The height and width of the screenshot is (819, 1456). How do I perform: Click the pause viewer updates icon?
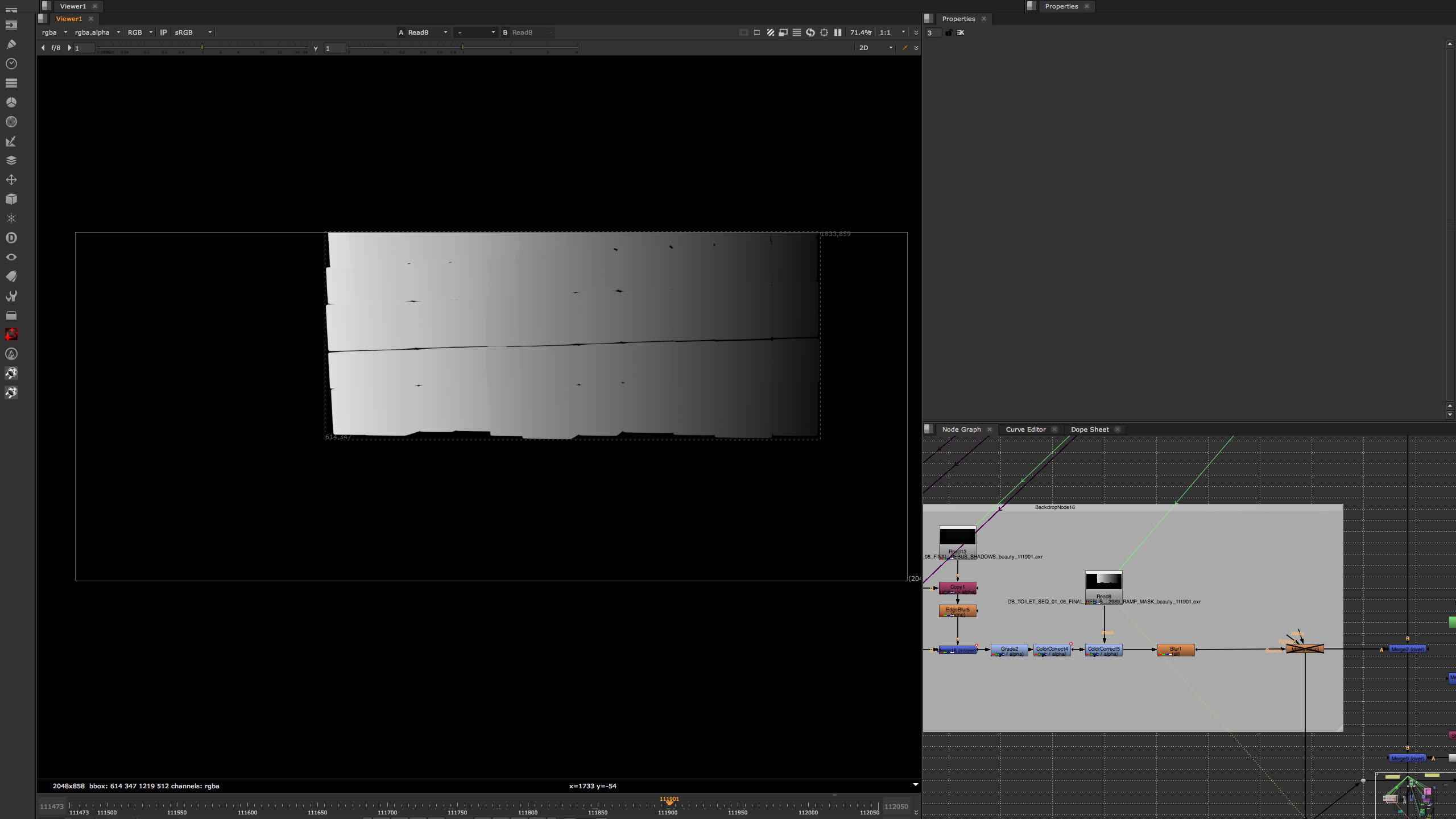tap(838, 32)
